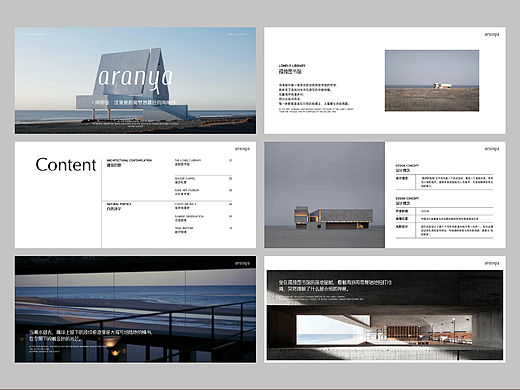Click 'NATURAL POETICS' section label
520x390 pixels.
(x=119, y=204)
